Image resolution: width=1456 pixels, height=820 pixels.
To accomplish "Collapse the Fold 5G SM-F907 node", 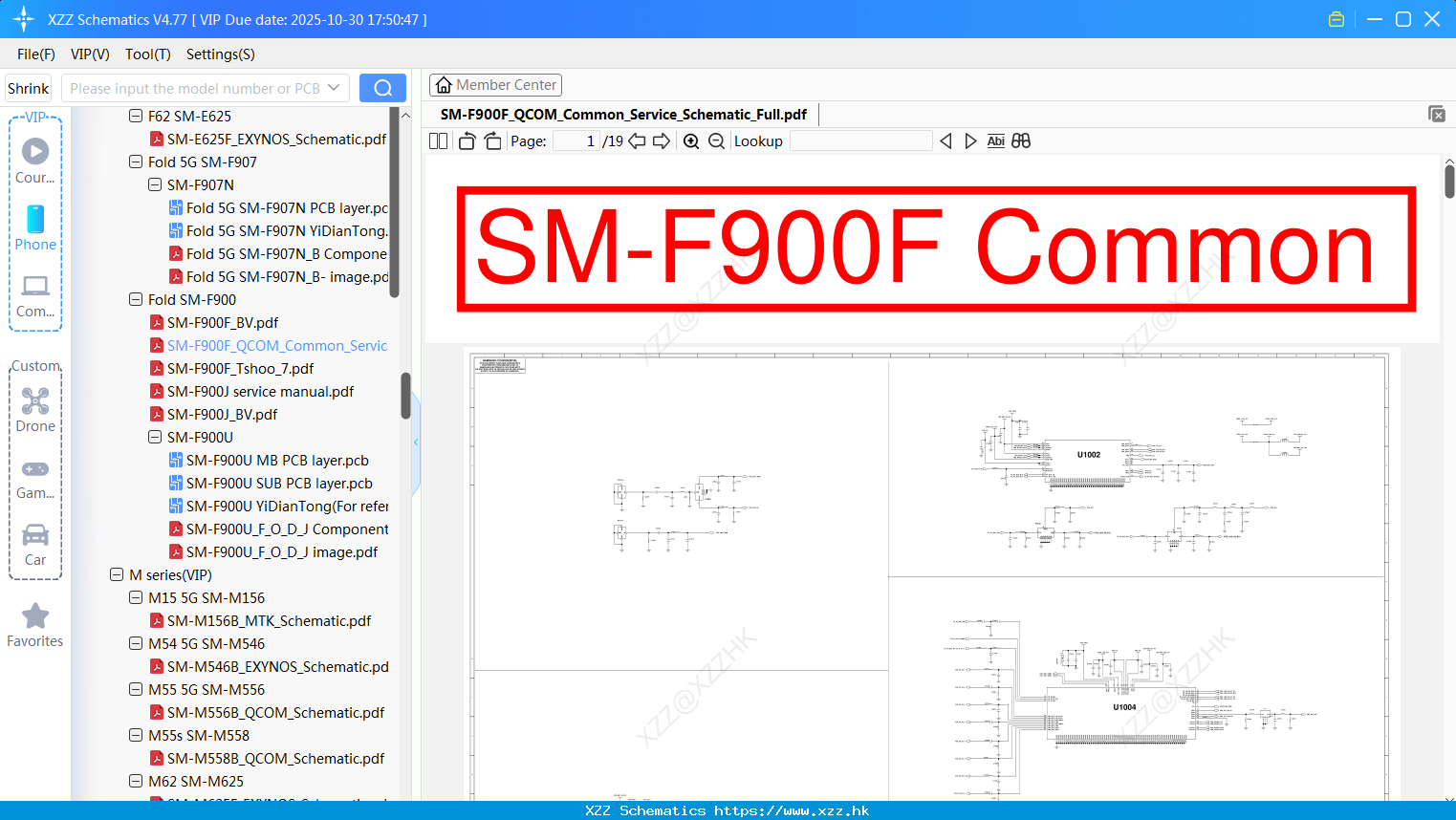I will (x=136, y=162).
